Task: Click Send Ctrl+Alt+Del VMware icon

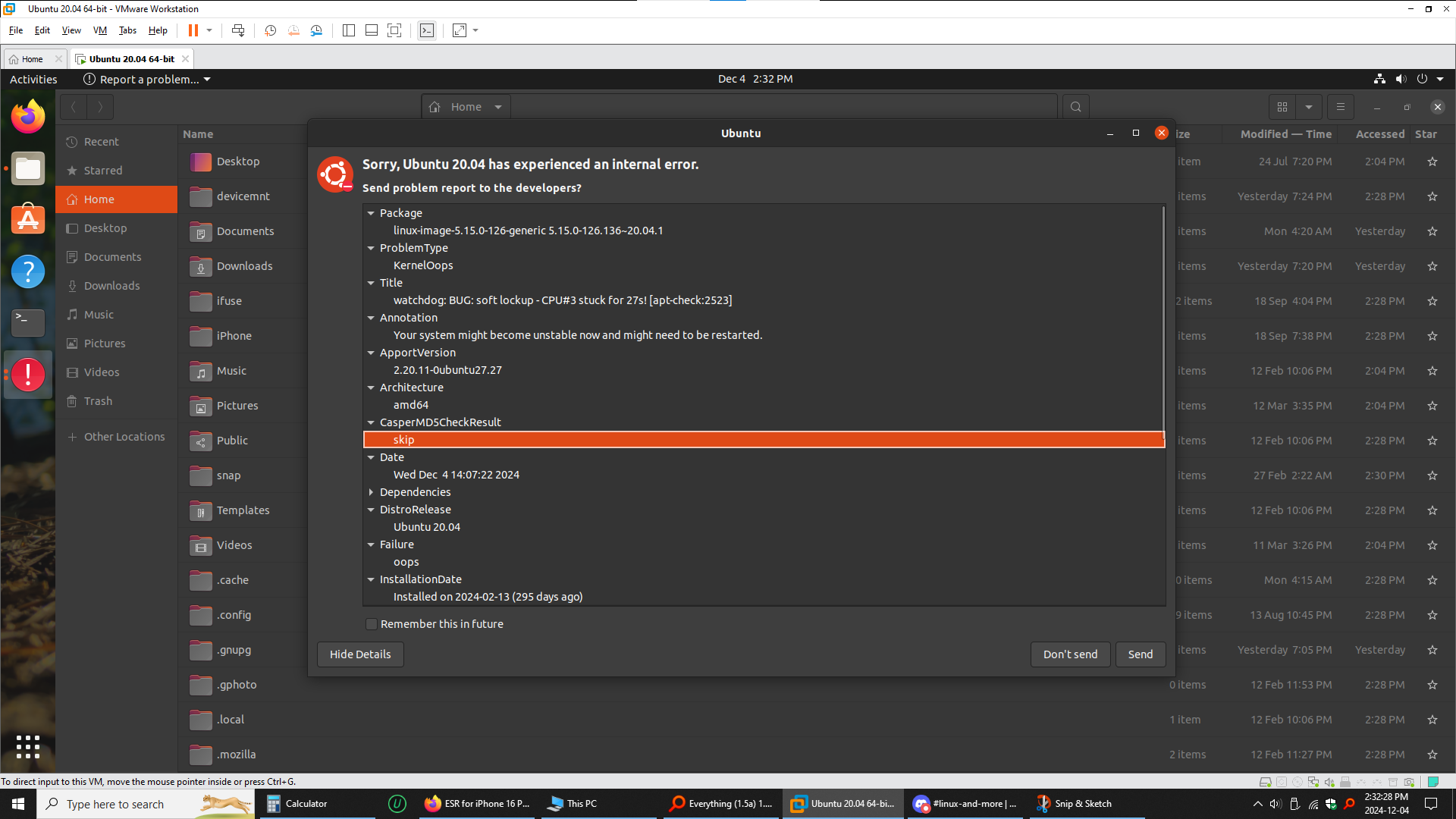Action: point(238,30)
